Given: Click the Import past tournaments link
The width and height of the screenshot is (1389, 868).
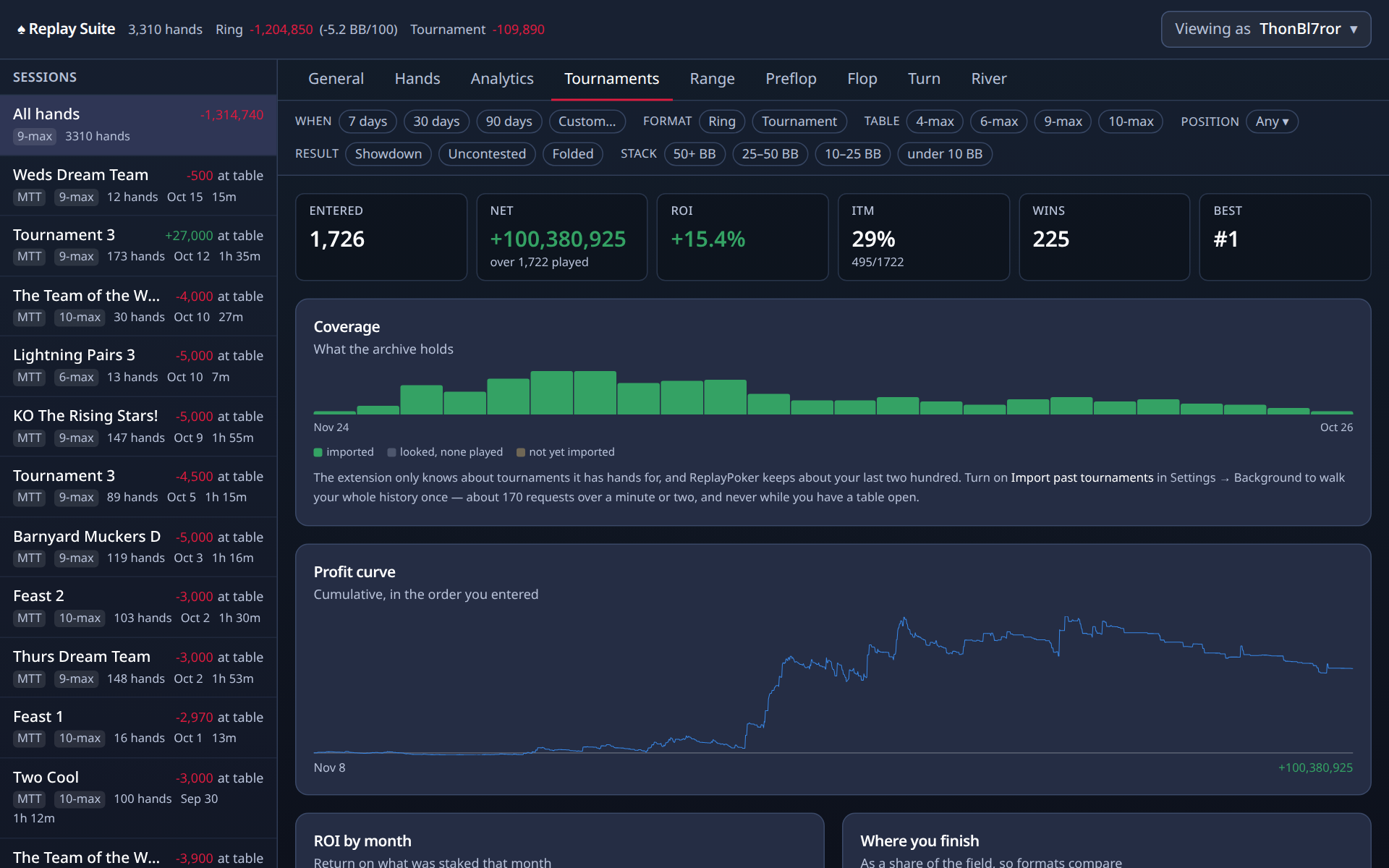Looking at the screenshot, I should click(x=1082, y=477).
